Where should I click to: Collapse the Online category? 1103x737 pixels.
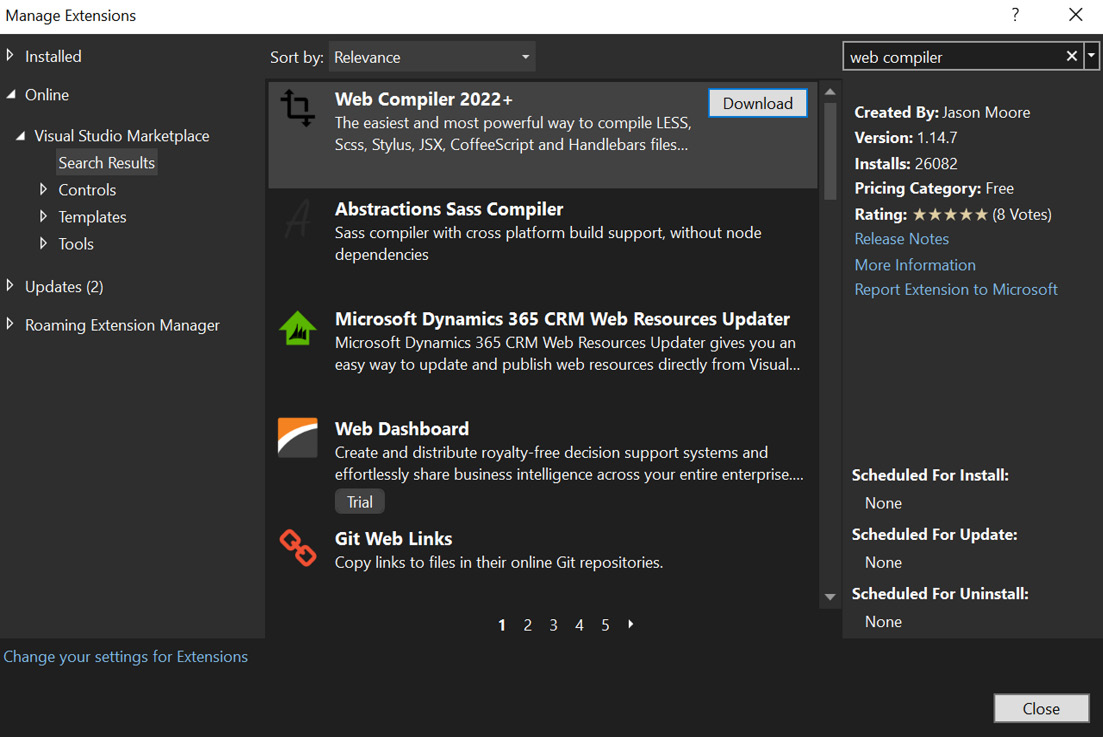point(11,94)
